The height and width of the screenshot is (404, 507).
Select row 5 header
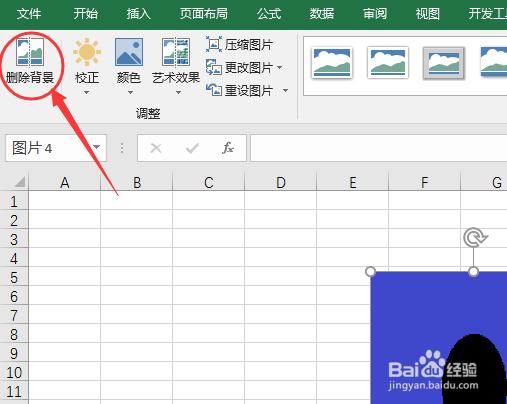tap(14, 277)
